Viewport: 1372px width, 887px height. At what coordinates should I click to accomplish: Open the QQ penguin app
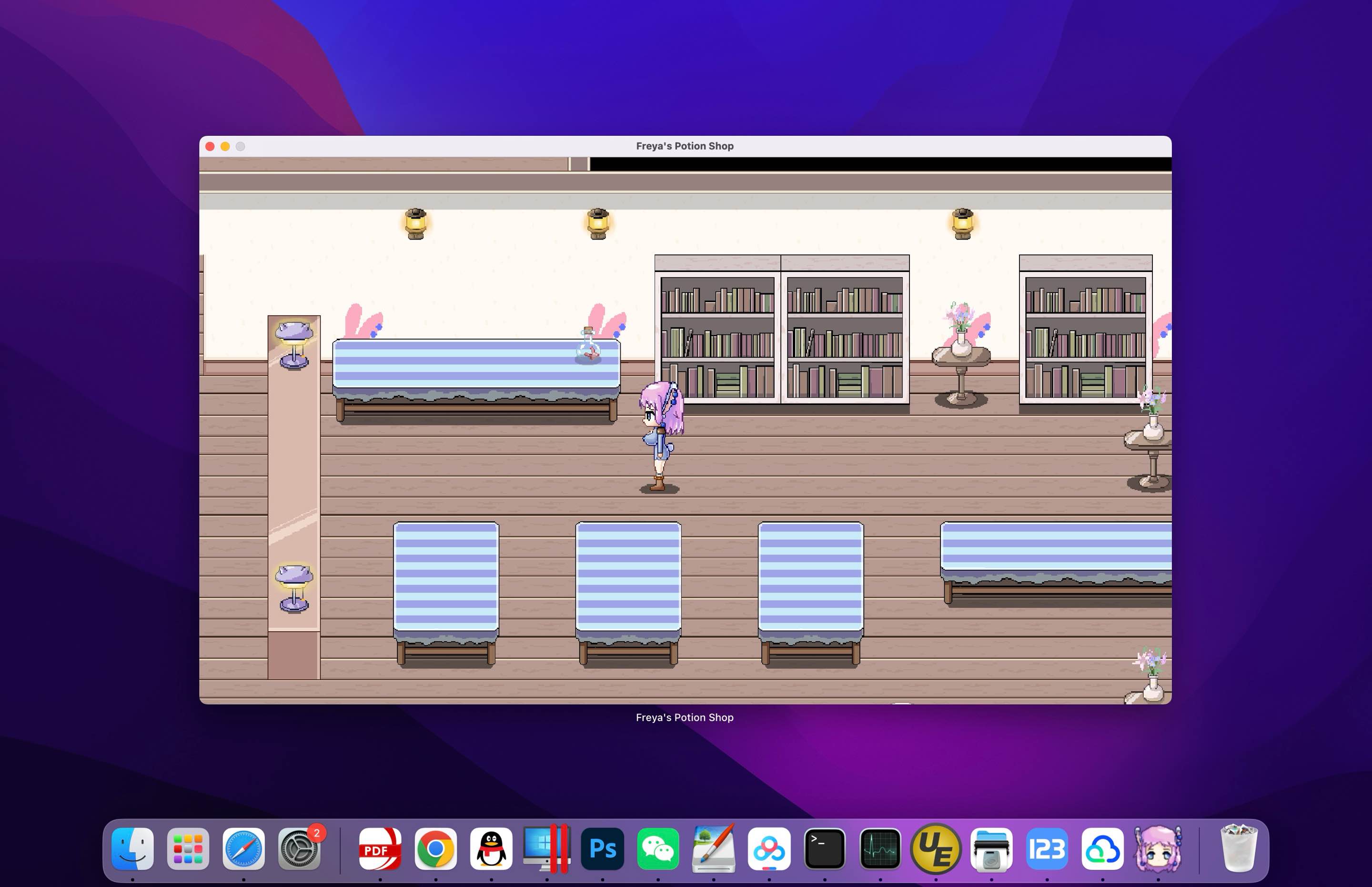pos(491,848)
